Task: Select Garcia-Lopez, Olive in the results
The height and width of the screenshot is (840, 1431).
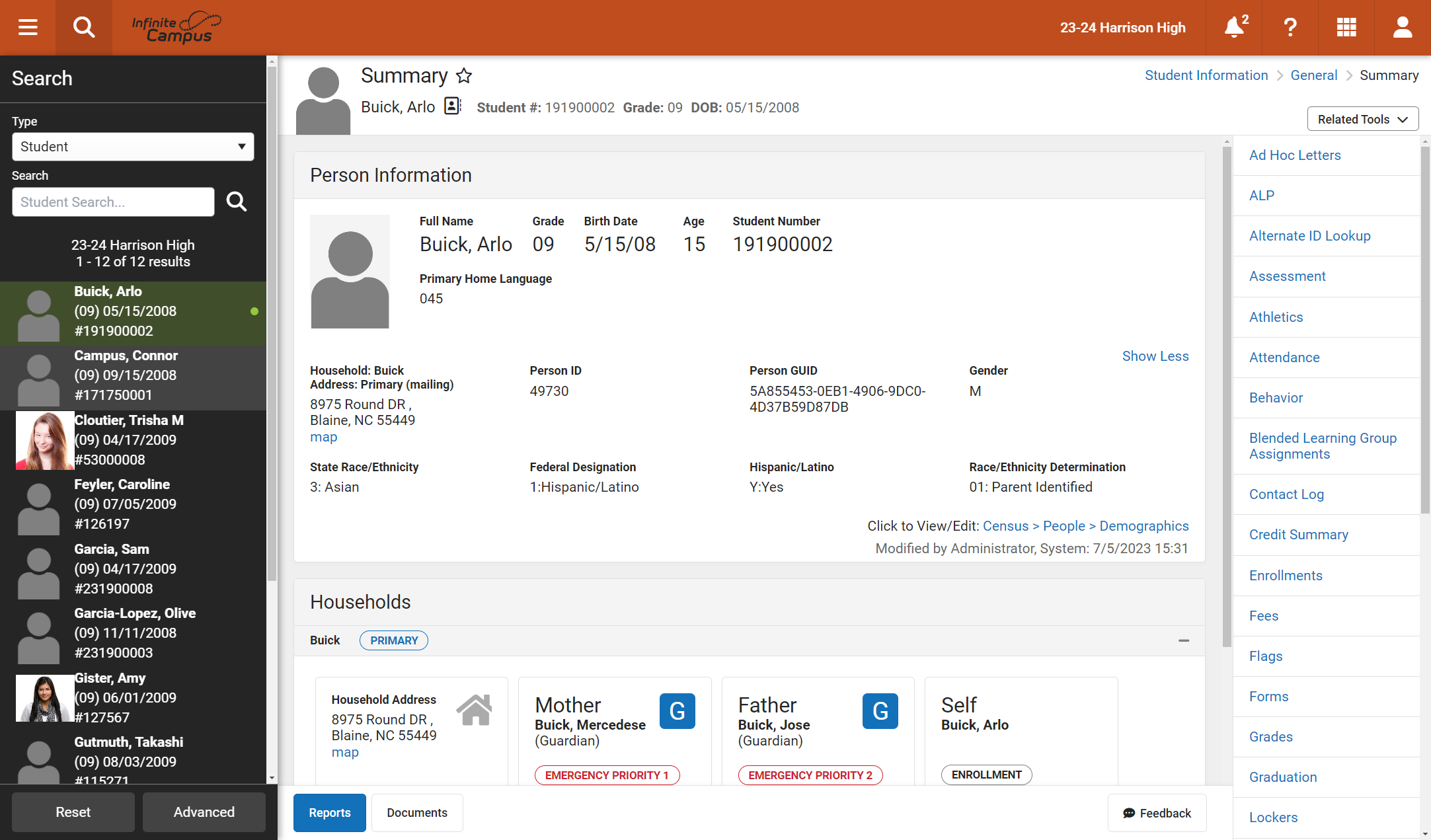Action: click(x=133, y=636)
